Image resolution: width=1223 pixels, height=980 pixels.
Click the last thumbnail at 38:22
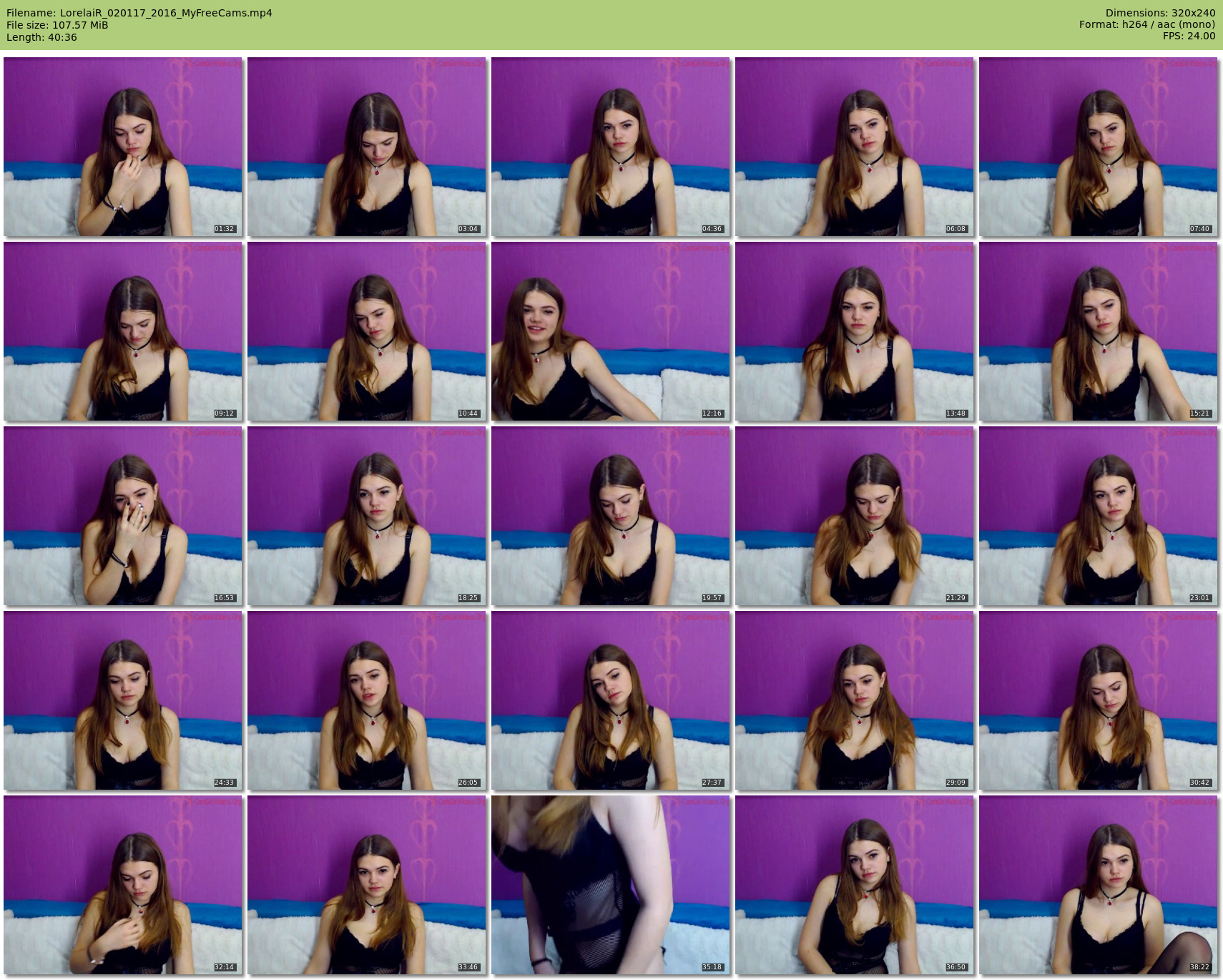coord(1098,885)
